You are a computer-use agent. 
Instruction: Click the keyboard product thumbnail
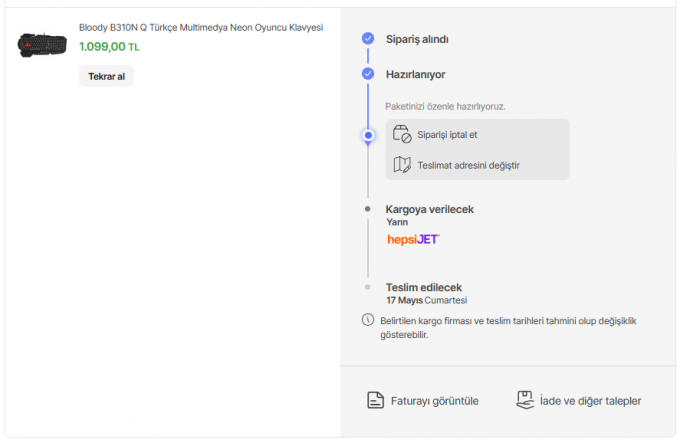point(42,45)
